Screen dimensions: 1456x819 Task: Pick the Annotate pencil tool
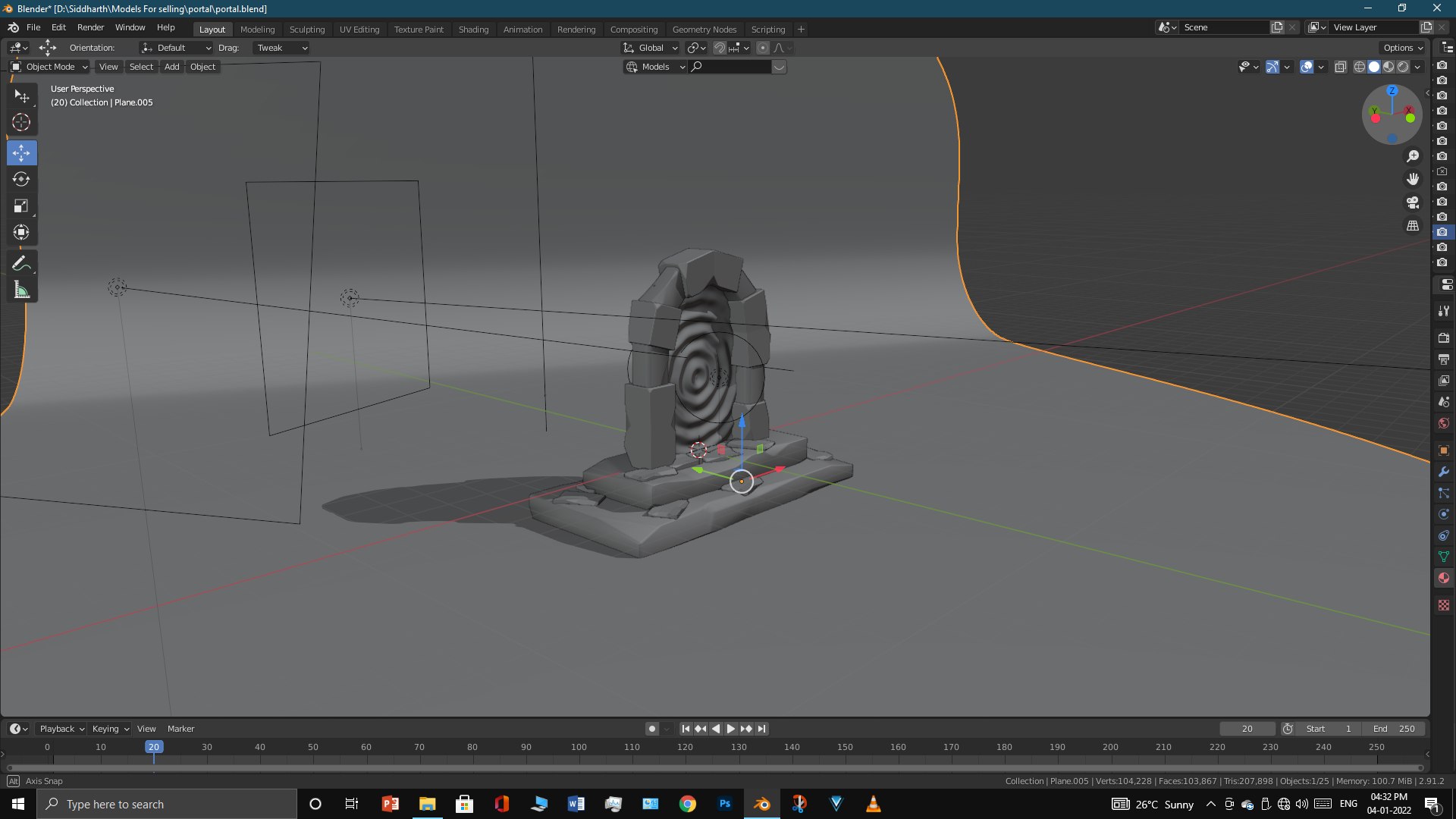(21, 264)
